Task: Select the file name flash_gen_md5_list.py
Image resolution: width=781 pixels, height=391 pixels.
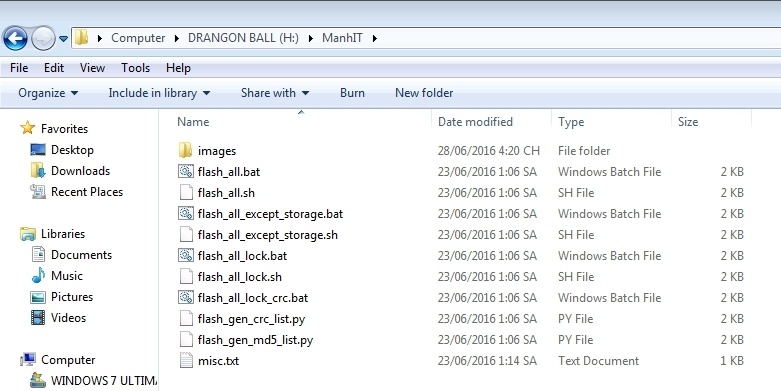Action: pos(255,340)
